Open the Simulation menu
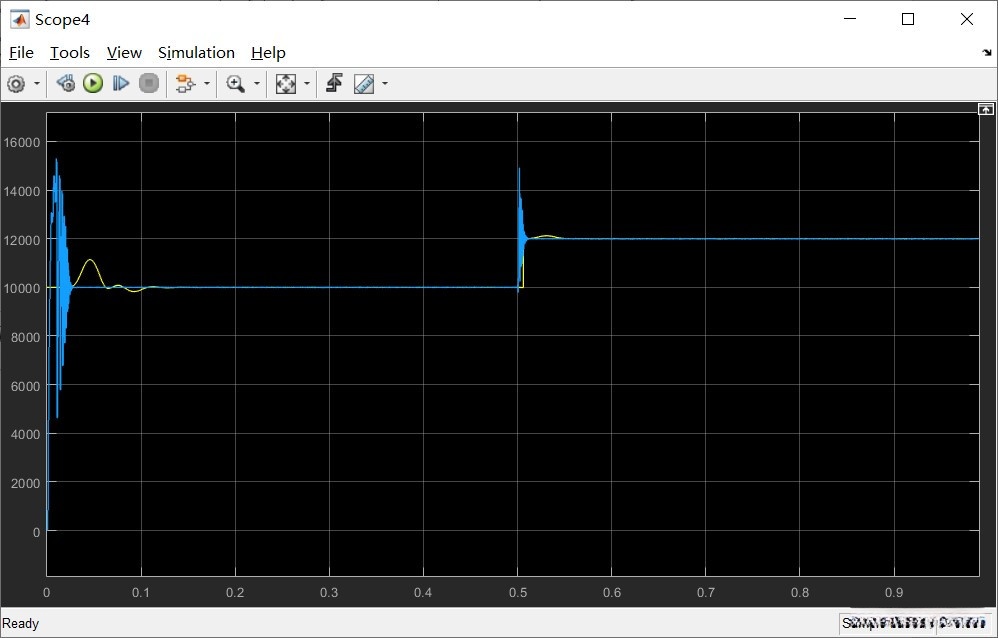The height and width of the screenshot is (638, 998). coord(196,53)
